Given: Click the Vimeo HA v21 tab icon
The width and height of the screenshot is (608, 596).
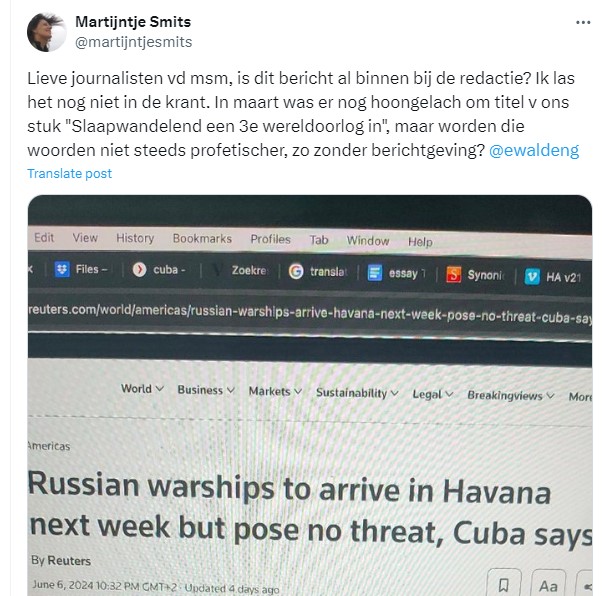Looking at the screenshot, I should tap(532, 277).
